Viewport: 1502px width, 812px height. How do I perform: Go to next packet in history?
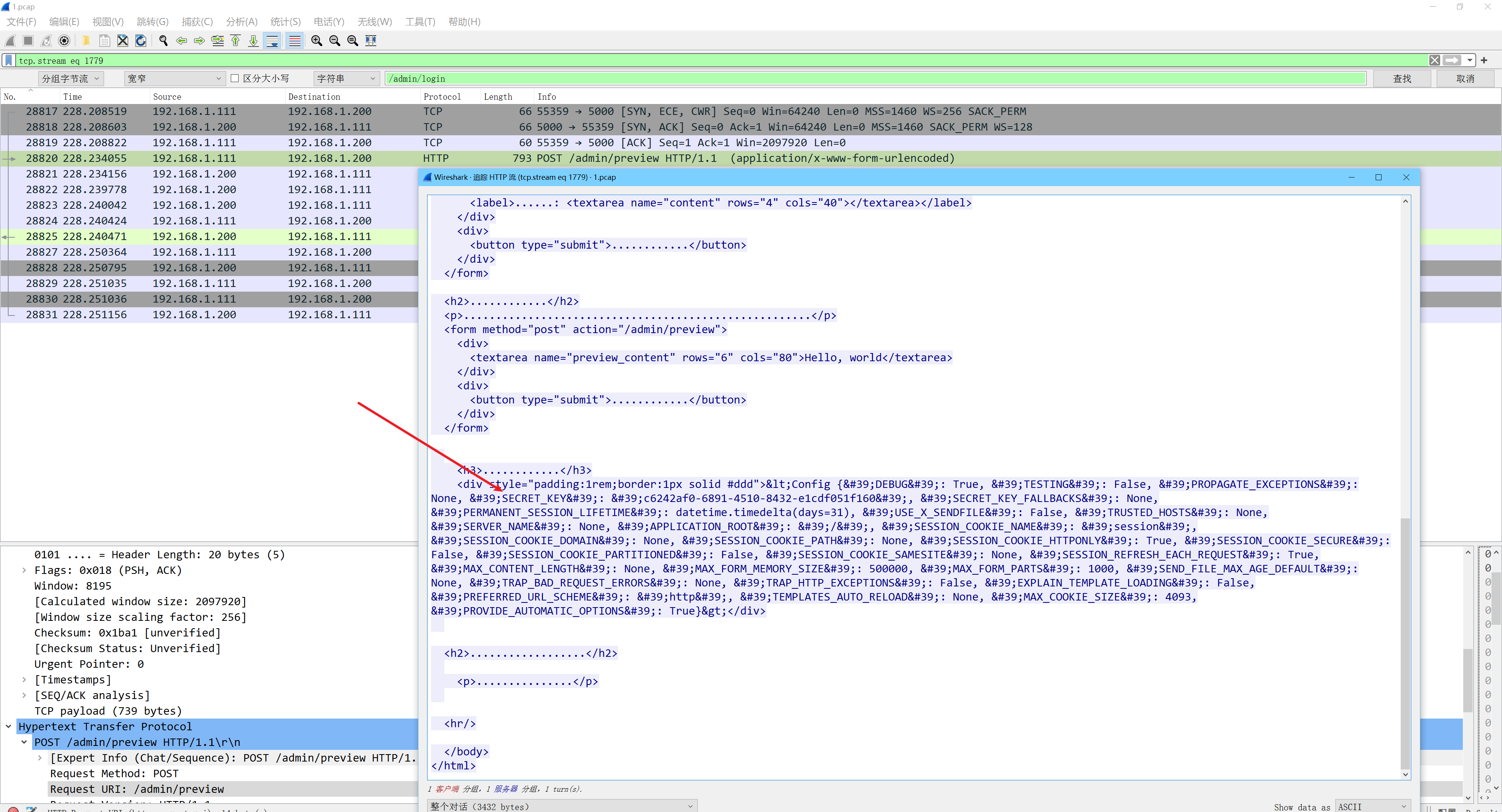[x=199, y=40]
